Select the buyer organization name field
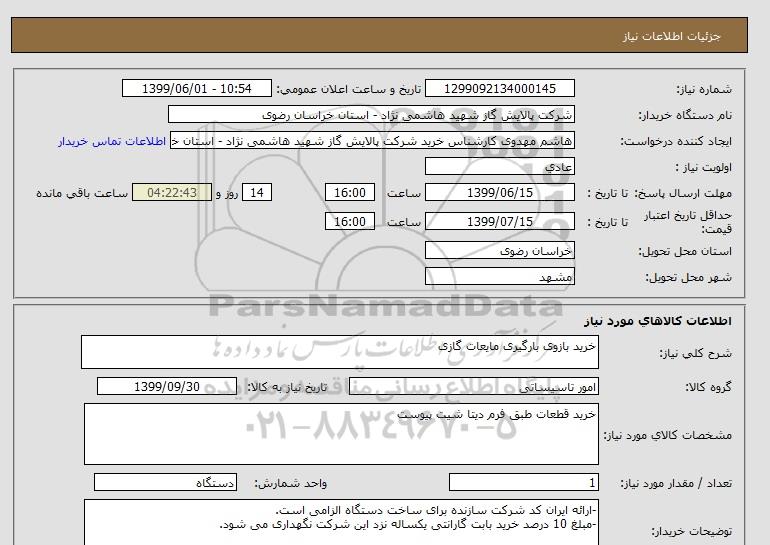 pos(371,114)
